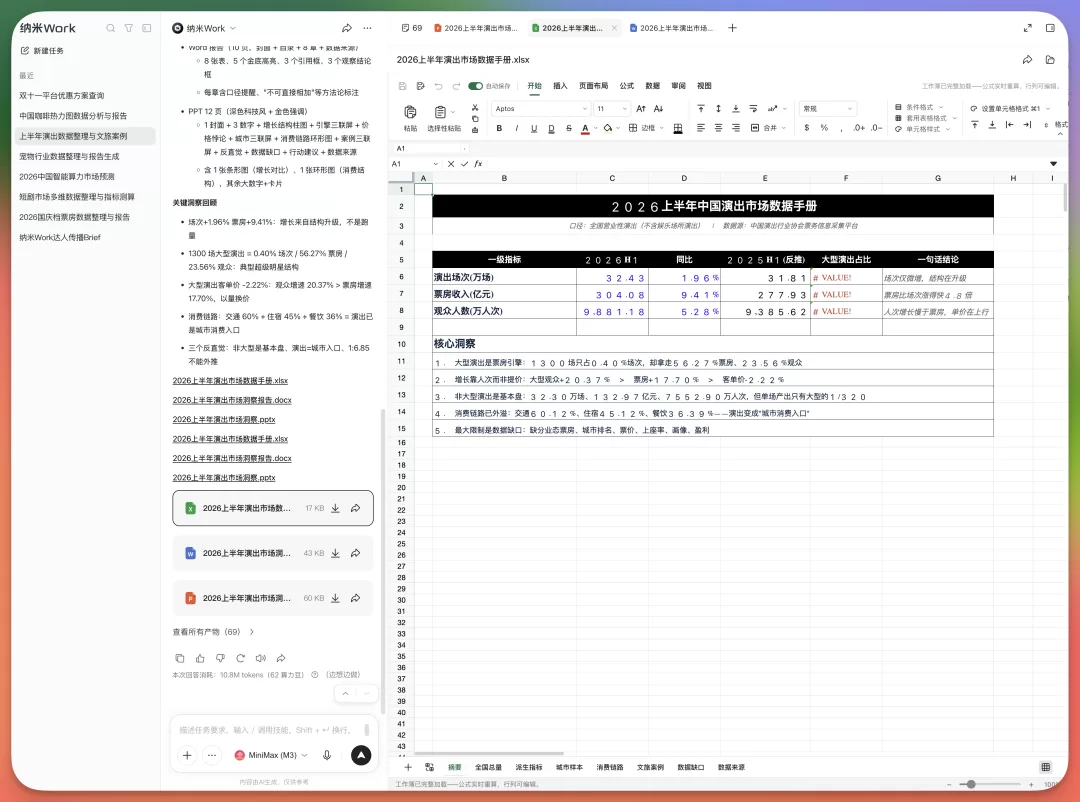Click the Undo arrow in spreadsheet toolbar

click(438, 86)
